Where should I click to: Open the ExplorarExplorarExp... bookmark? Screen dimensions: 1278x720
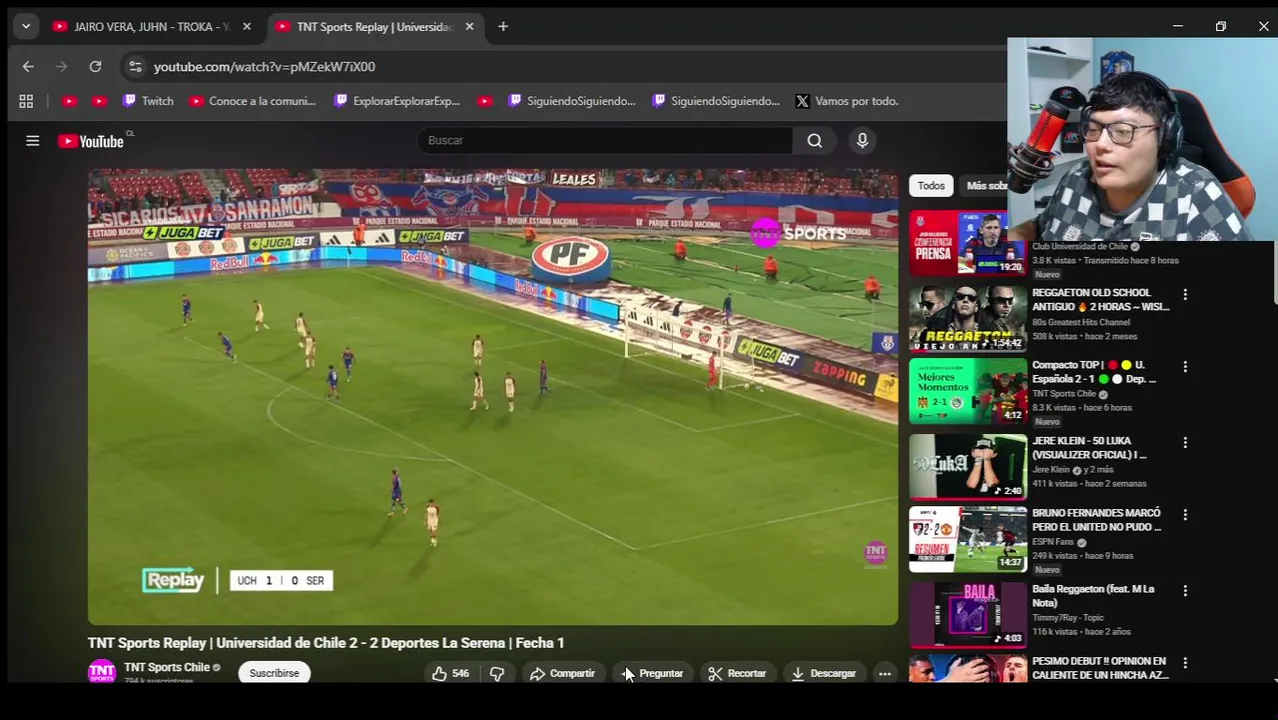coord(397,101)
